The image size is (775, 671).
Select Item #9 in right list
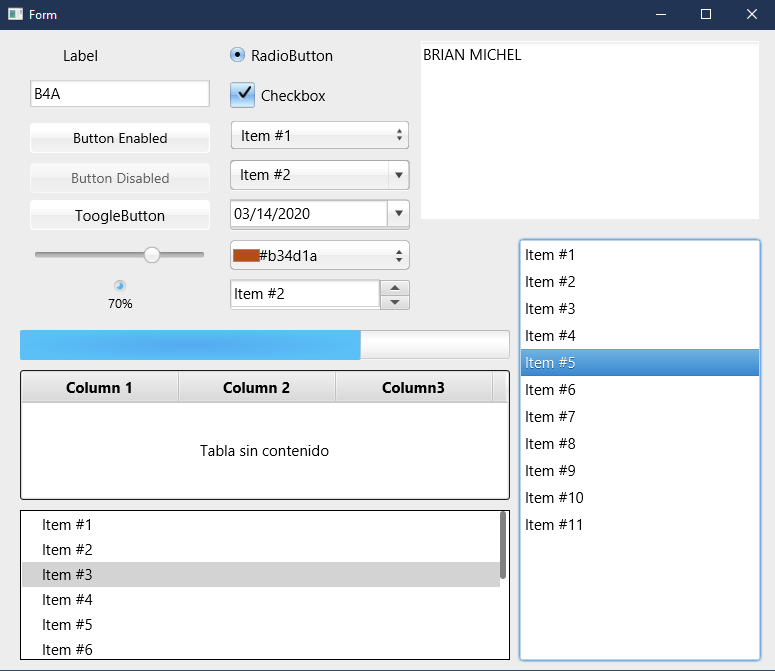point(640,471)
